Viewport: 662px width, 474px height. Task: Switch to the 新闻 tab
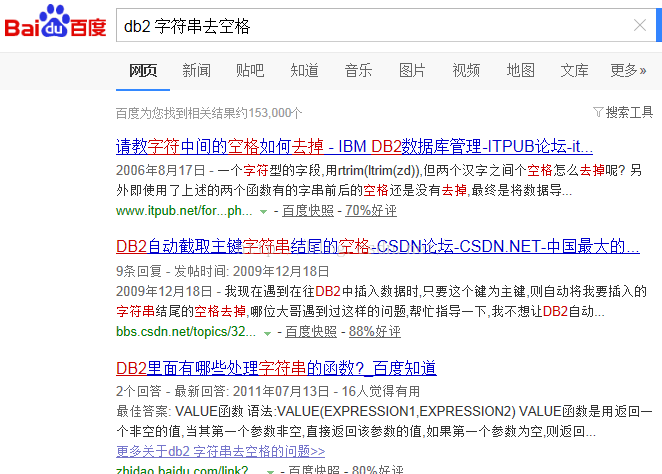tap(197, 70)
